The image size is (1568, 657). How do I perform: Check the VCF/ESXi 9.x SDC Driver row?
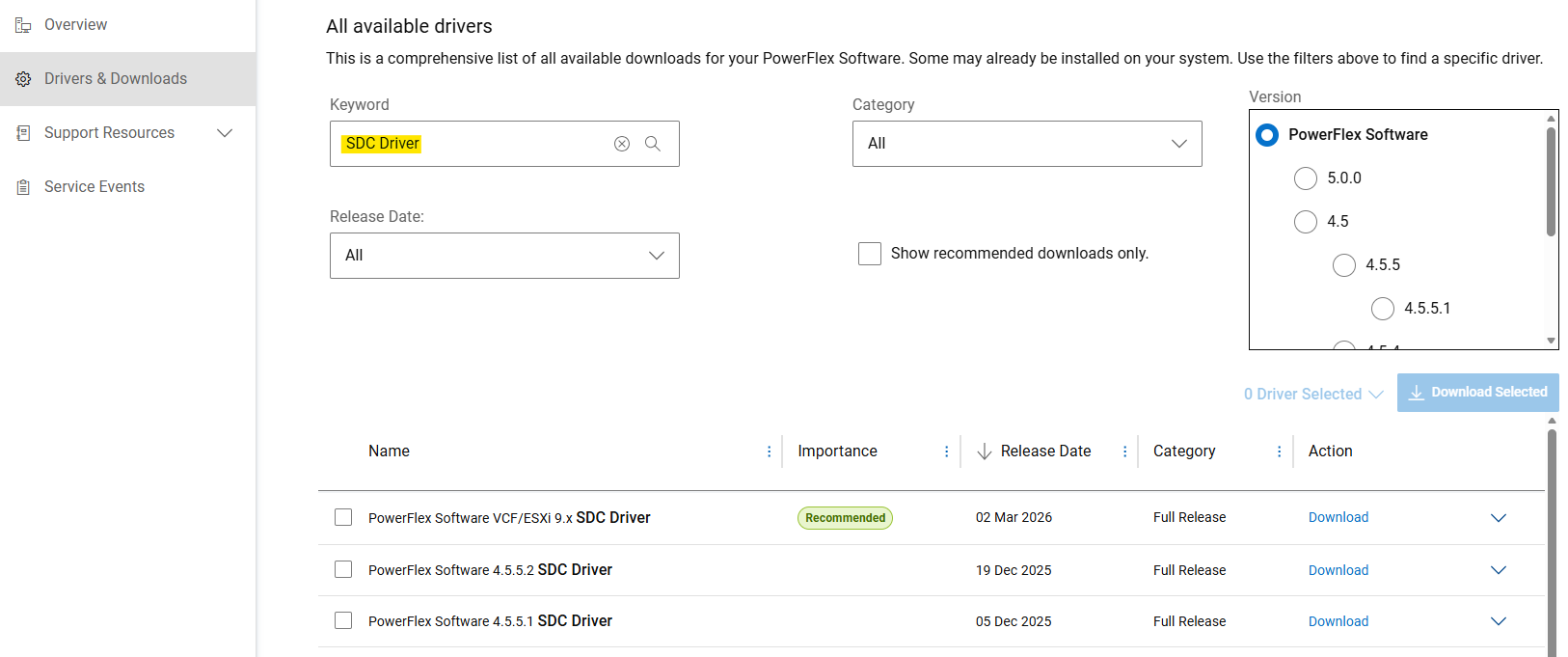[343, 517]
